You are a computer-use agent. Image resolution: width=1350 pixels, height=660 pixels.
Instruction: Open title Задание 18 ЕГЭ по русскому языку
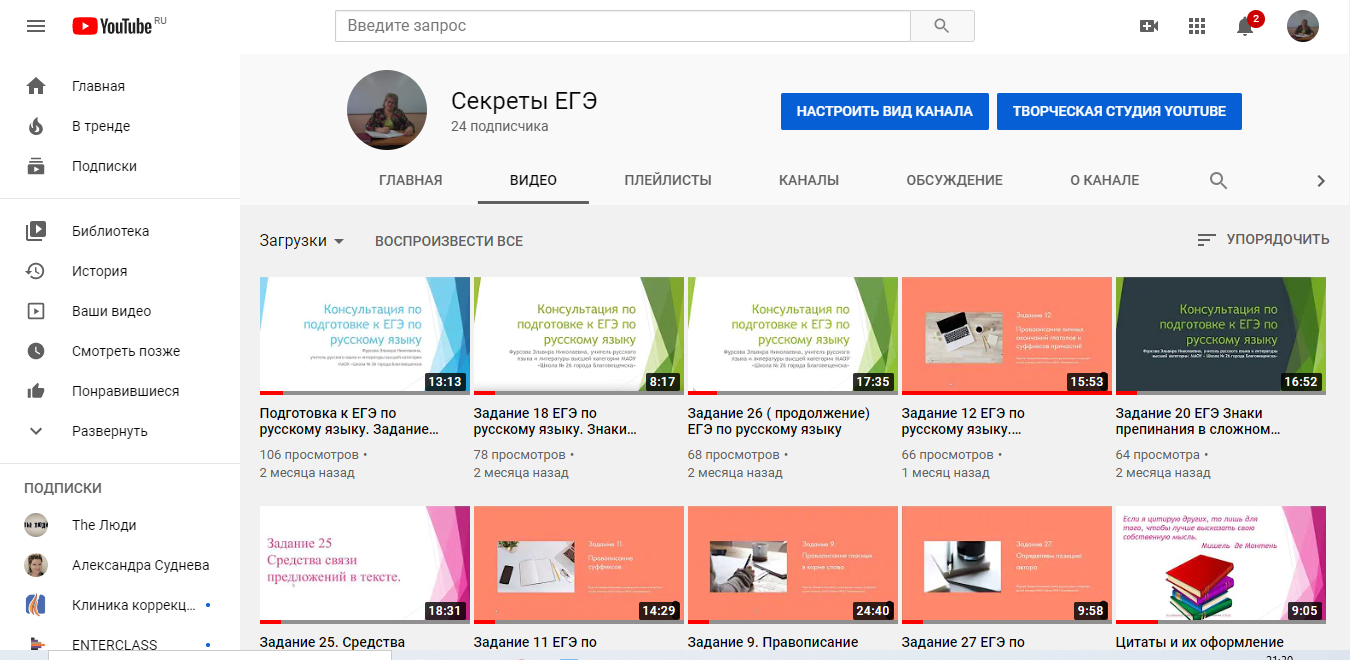(x=555, y=421)
